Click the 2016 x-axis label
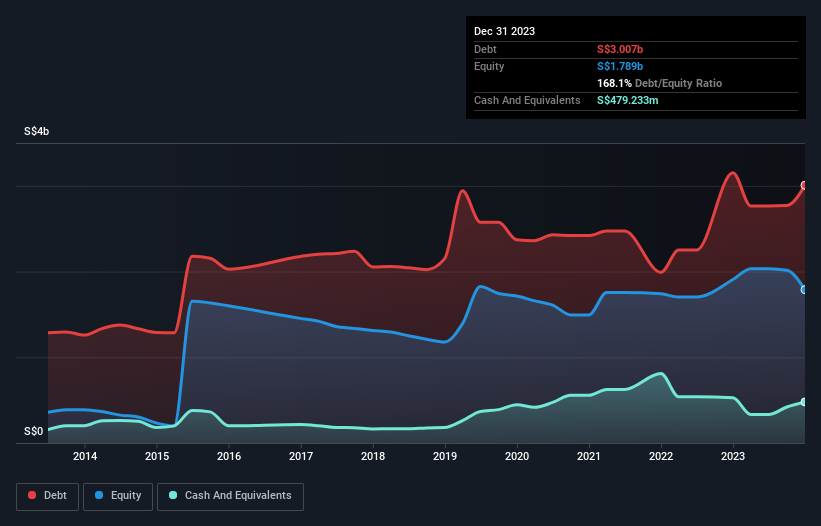This screenshot has height=526, width=821. coord(229,456)
